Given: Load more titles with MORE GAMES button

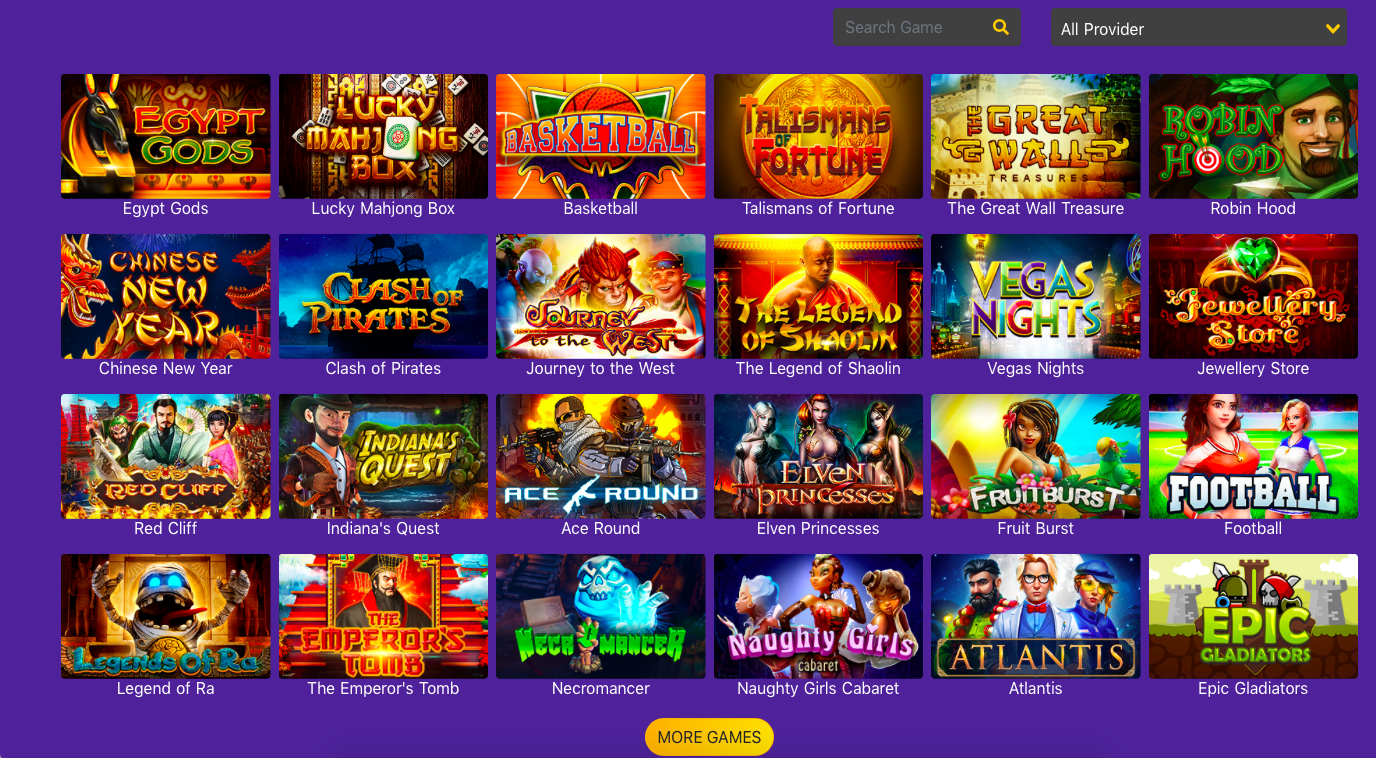Looking at the screenshot, I should [709, 737].
